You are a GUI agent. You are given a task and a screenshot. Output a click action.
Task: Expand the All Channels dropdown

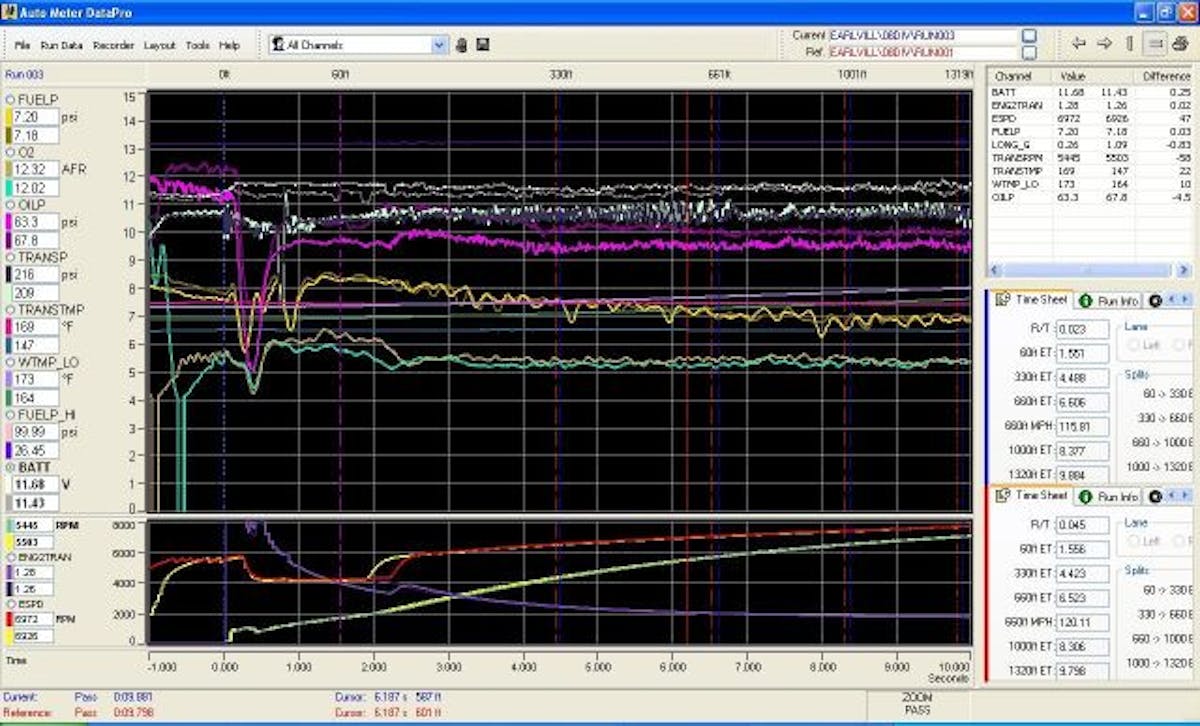click(439, 45)
